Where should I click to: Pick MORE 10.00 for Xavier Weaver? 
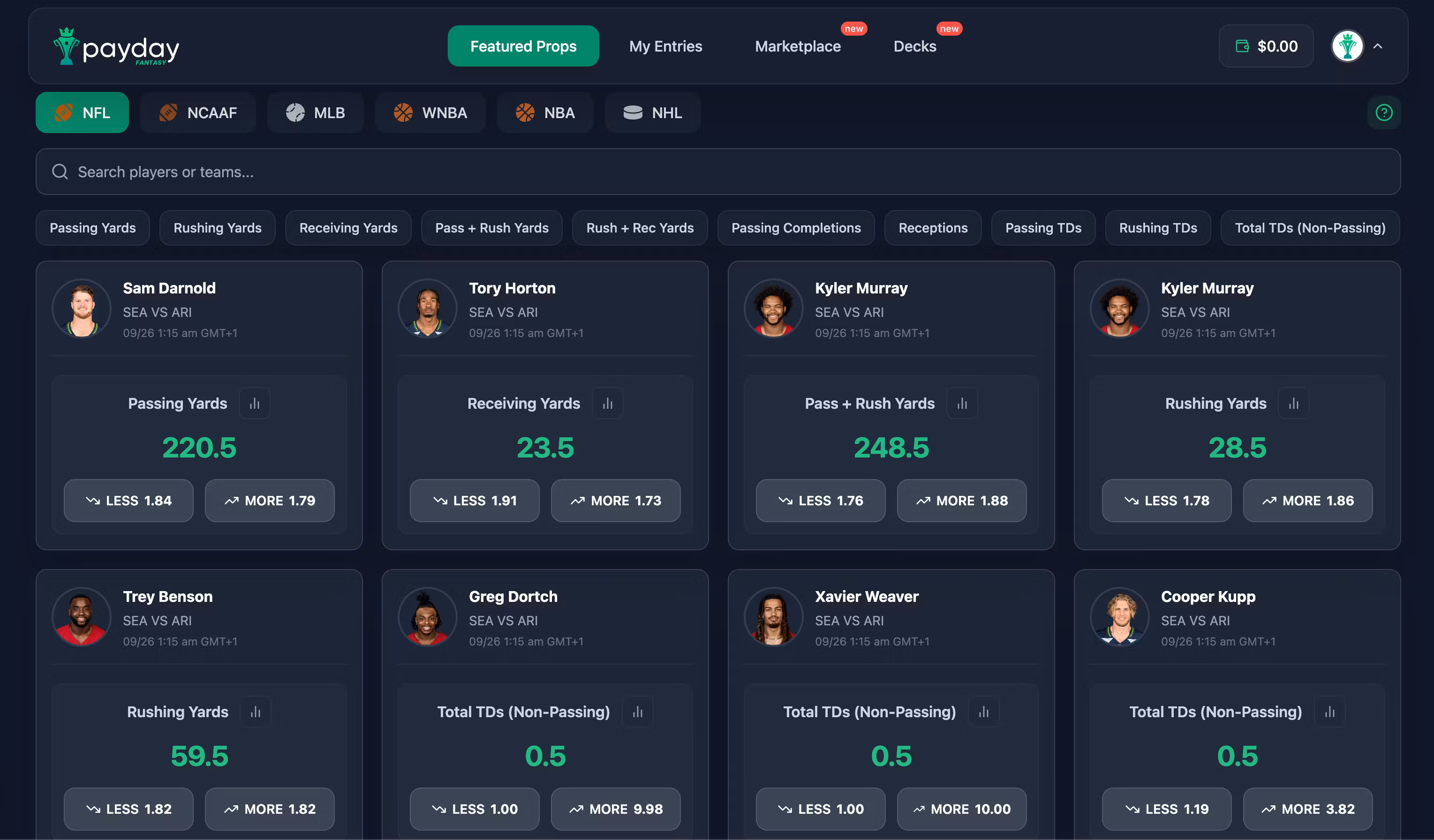coord(962,809)
